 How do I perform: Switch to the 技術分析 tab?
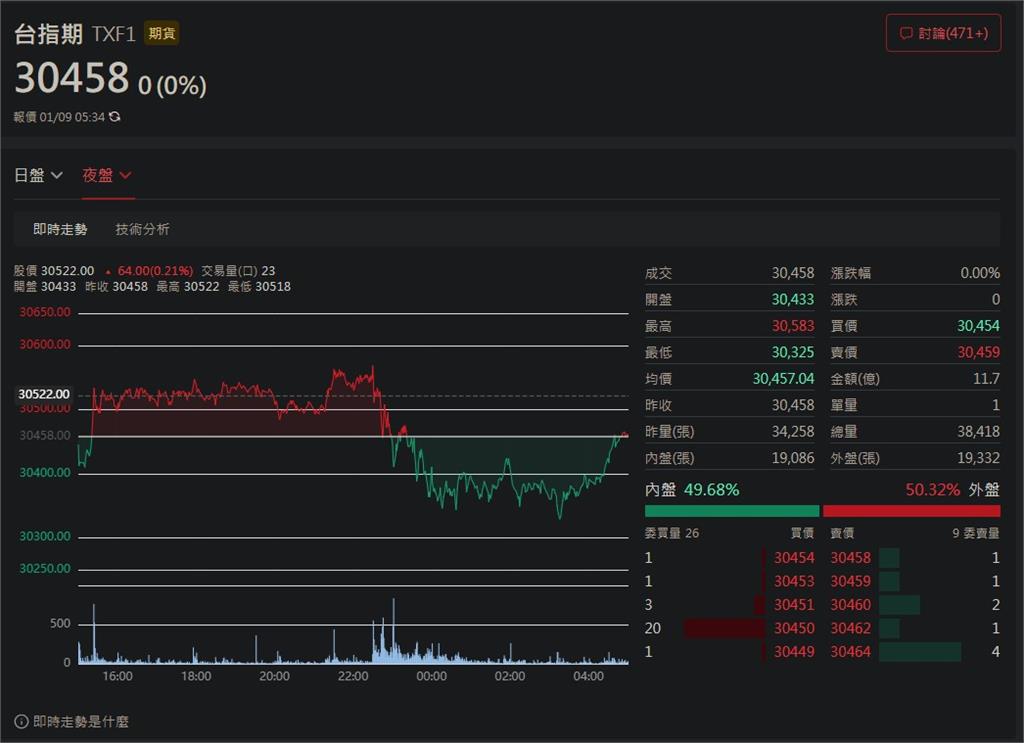click(142, 229)
